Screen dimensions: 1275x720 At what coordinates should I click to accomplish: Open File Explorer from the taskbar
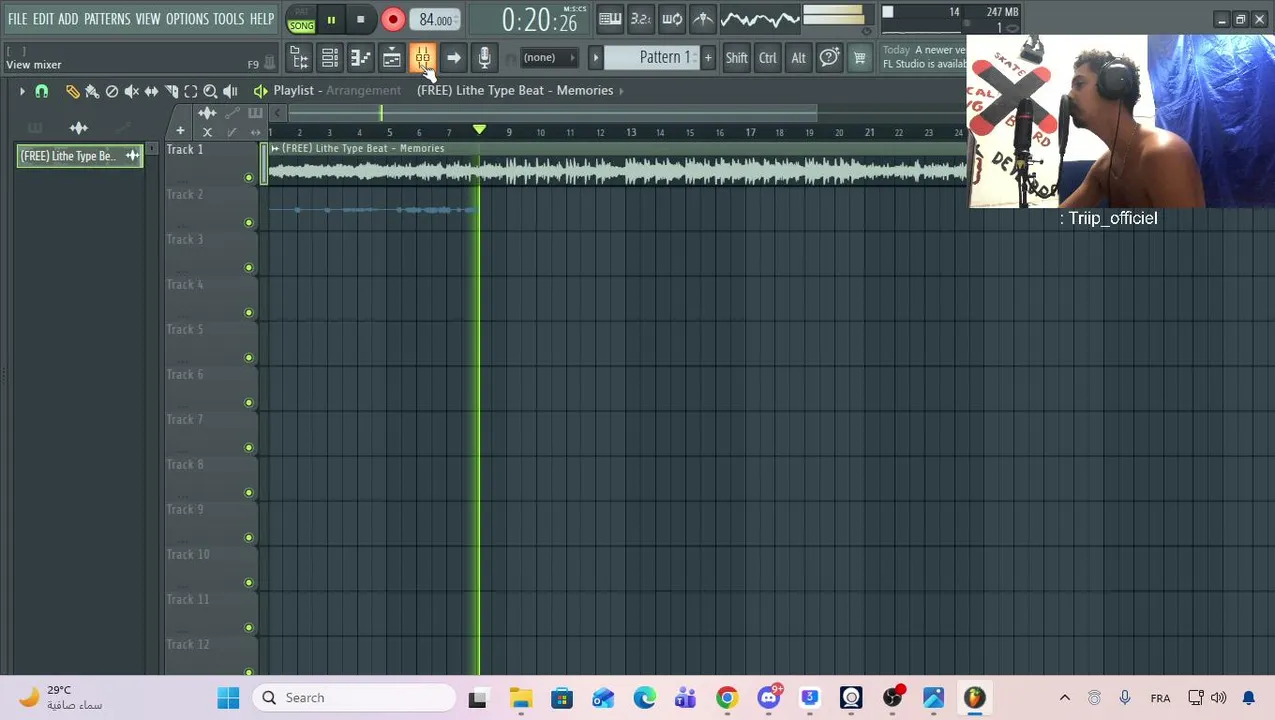(521, 698)
